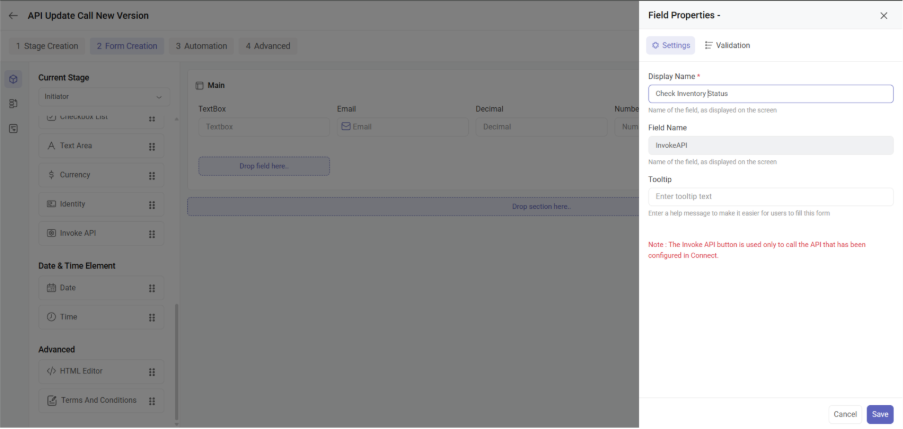903x429 pixels.
Task: Go to the Automation step
Action: coord(202,46)
